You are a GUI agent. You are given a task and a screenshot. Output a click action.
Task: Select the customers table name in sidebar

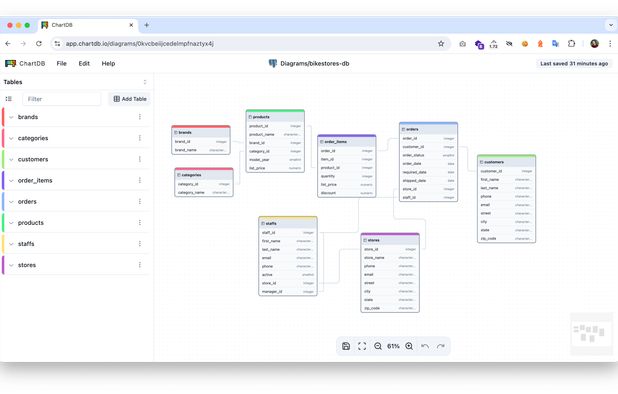click(x=33, y=160)
